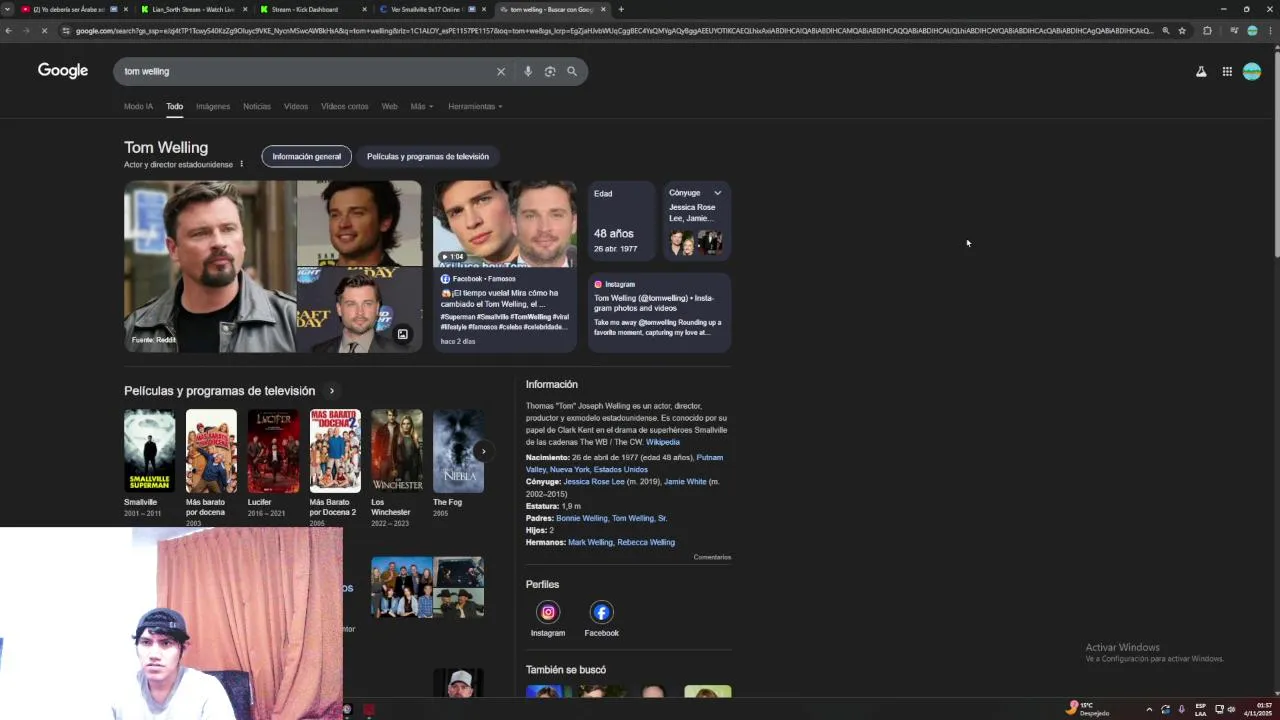This screenshot has height=720, width=1280.
Task: Clear the search box with the X icon
Action: [501, 71]
